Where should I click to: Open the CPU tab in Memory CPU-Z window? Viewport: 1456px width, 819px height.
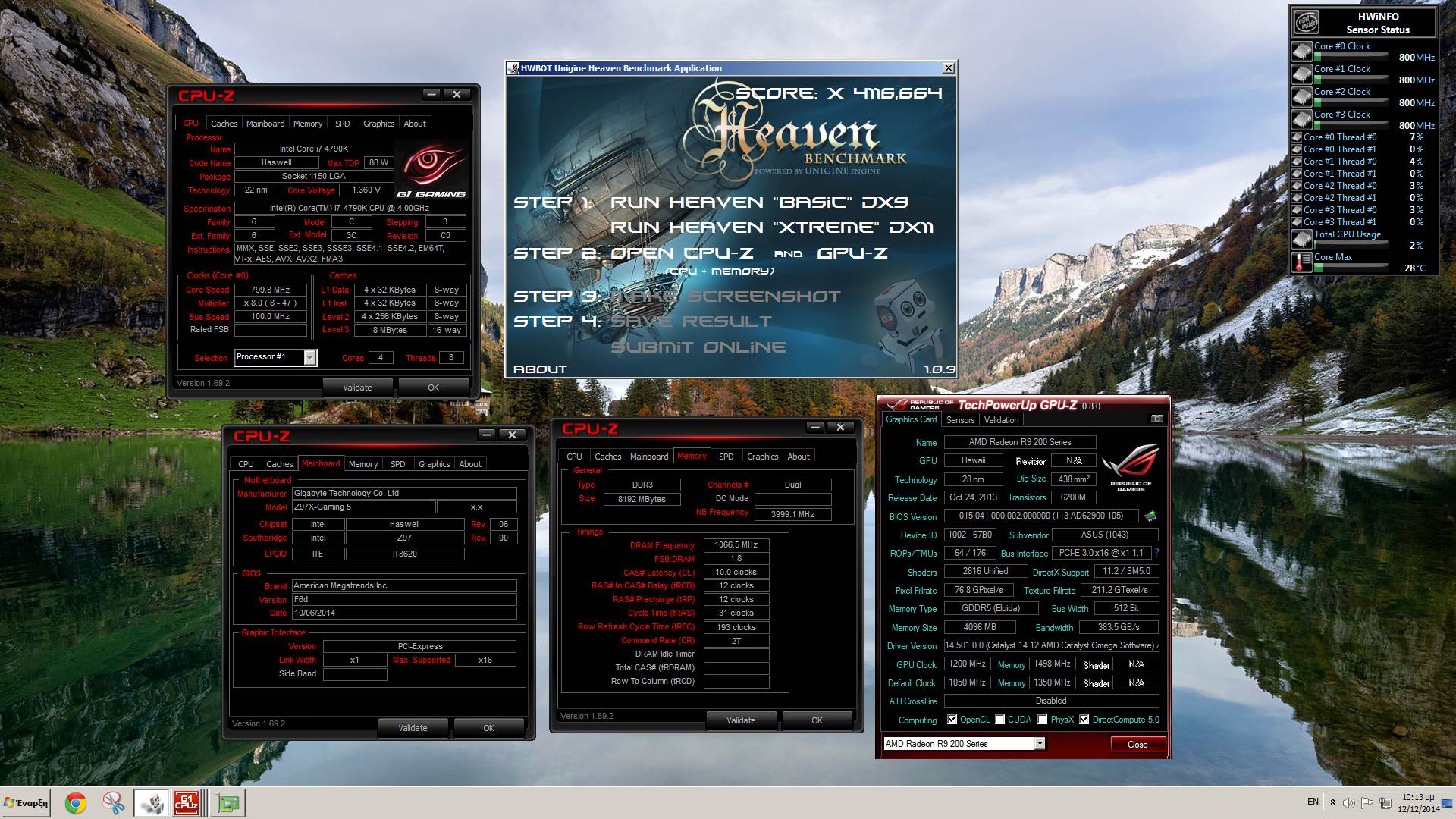pos(574,457)
